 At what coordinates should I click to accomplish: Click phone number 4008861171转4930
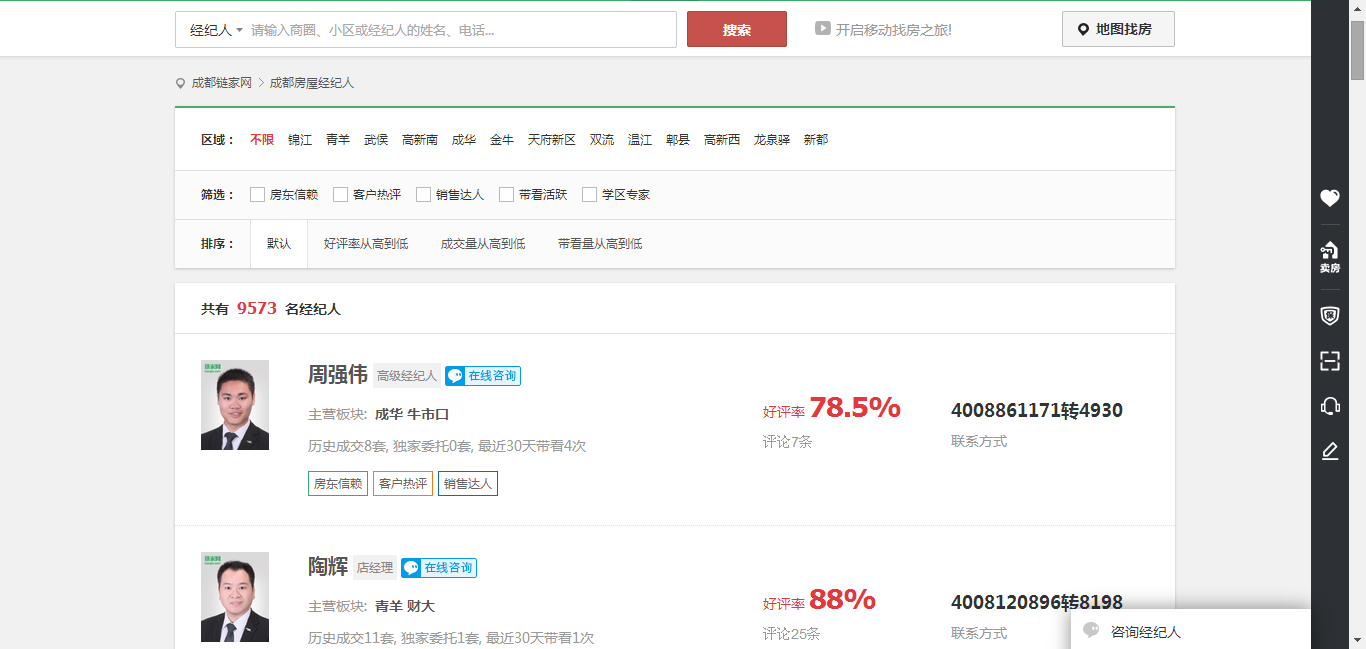point(1037,411)
